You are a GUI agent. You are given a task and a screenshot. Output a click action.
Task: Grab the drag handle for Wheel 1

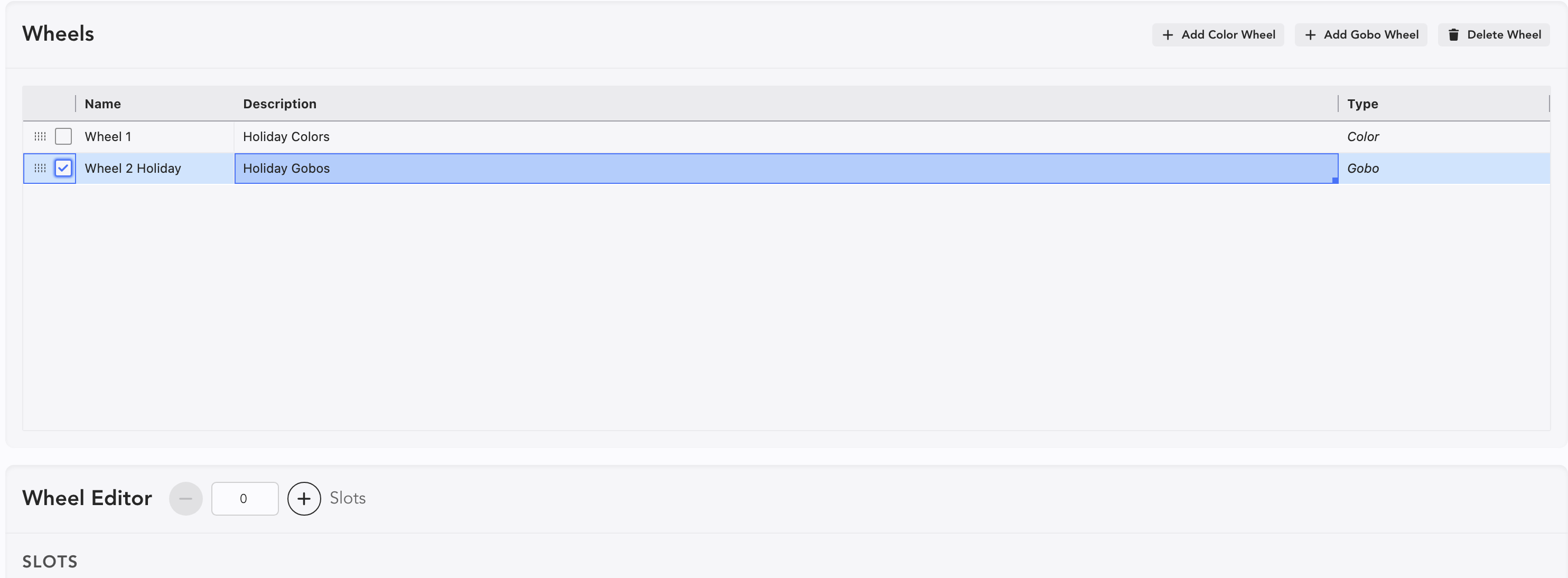(40, 136)
